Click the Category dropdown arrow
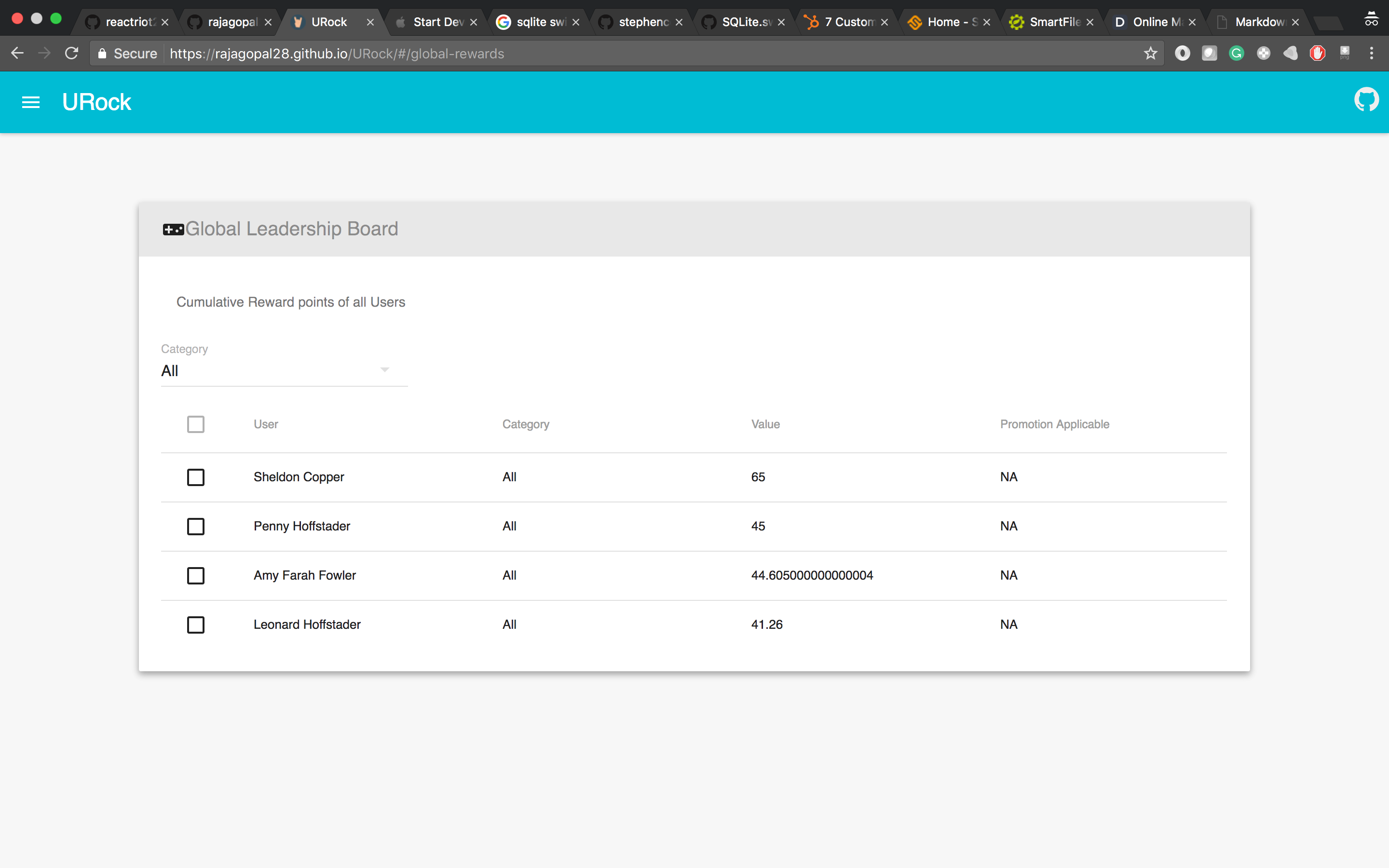 384,370
